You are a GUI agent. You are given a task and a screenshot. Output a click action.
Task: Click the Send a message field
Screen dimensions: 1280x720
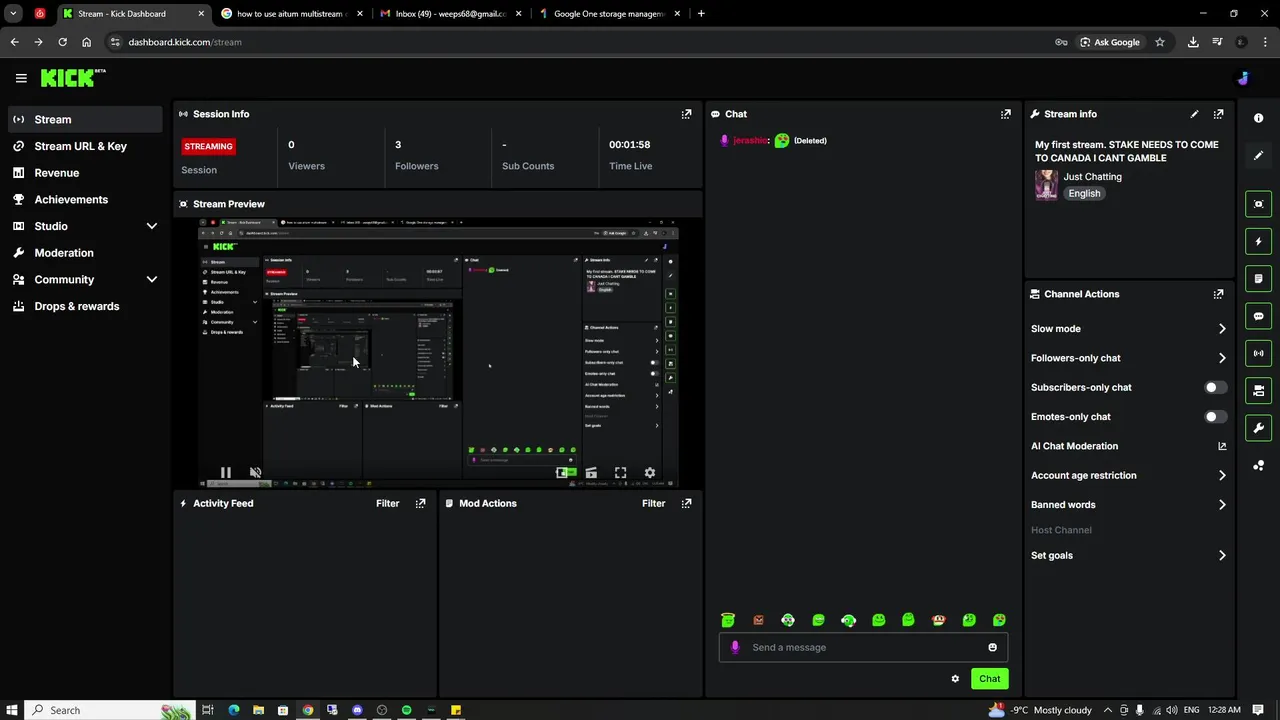point(863,647)
